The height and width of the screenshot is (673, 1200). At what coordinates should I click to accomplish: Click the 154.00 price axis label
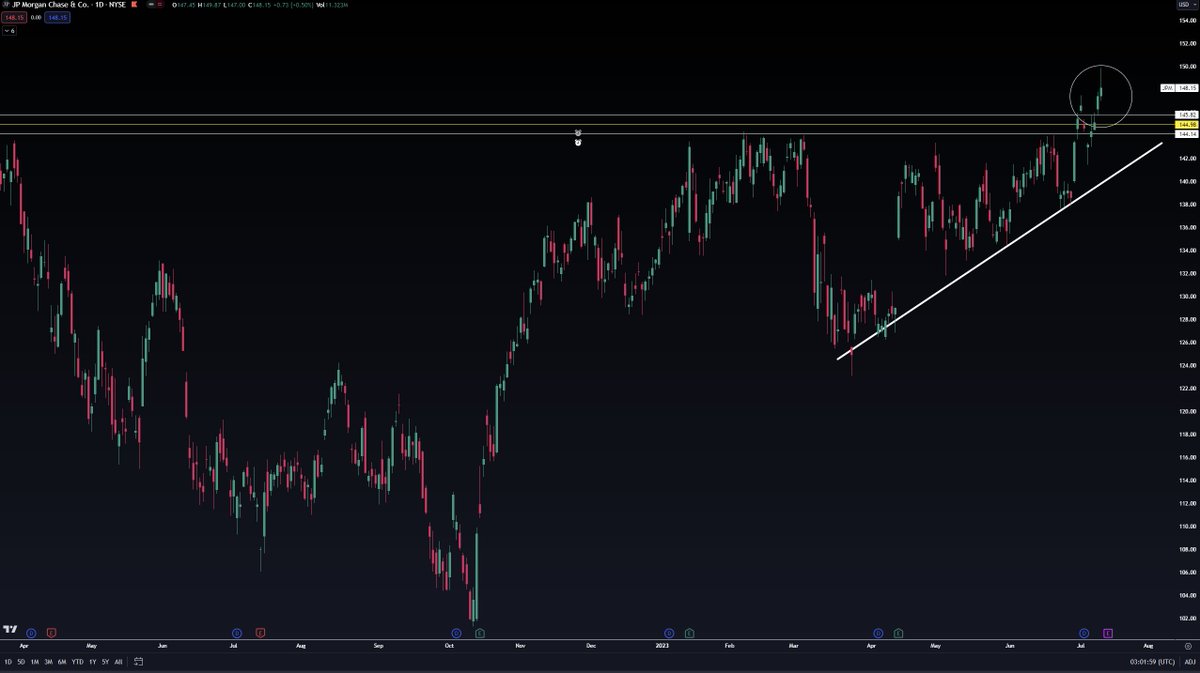(1186, 21)
